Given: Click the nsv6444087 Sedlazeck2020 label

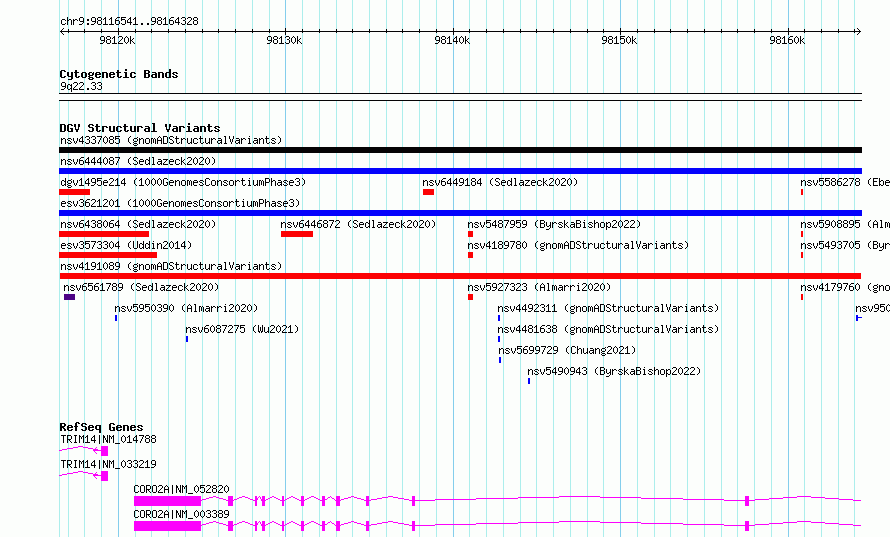Looking at the screenshot, I should [138, 161].
